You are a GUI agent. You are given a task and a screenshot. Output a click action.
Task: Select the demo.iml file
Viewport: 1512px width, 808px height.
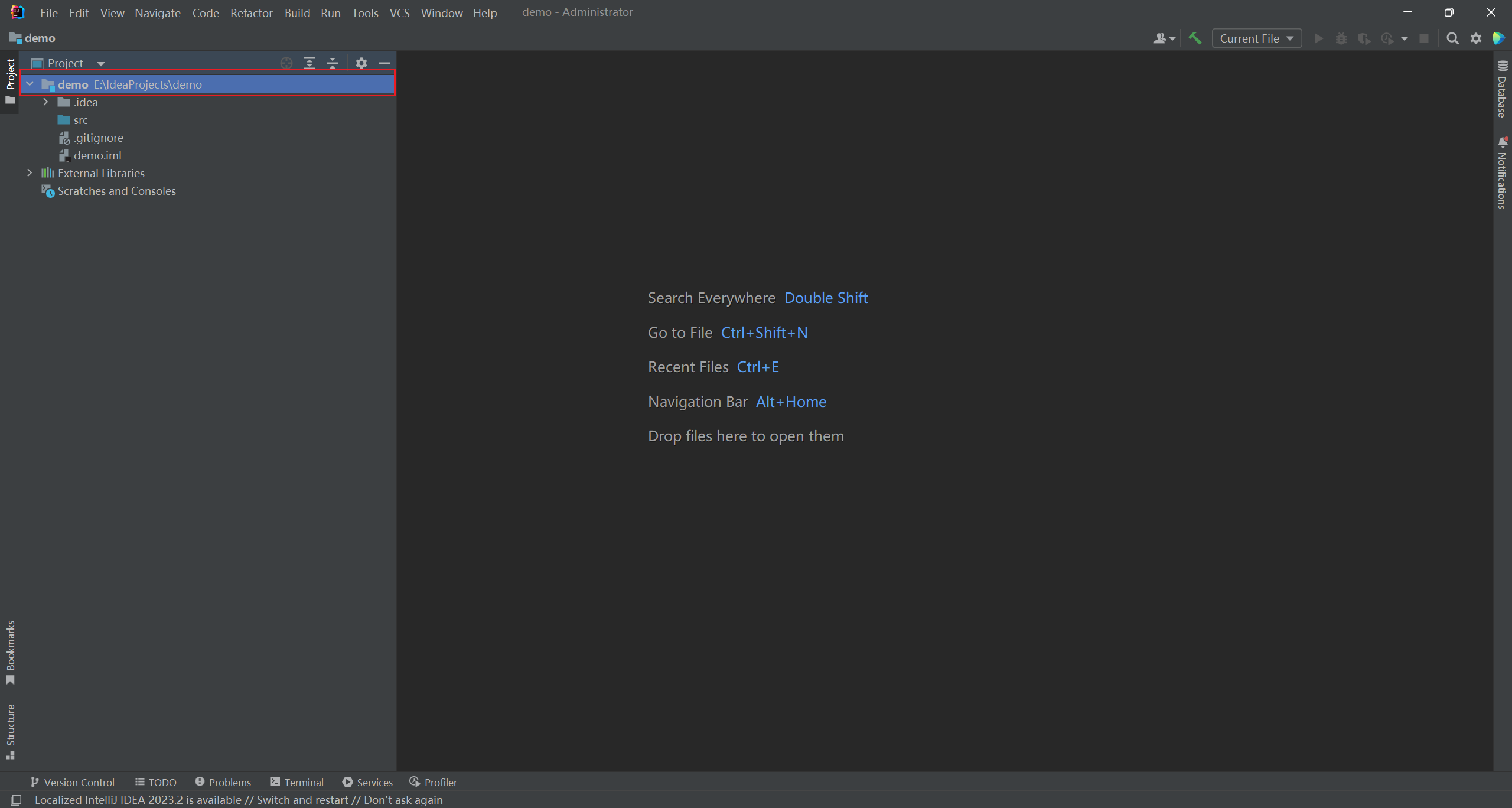point(97,155)
